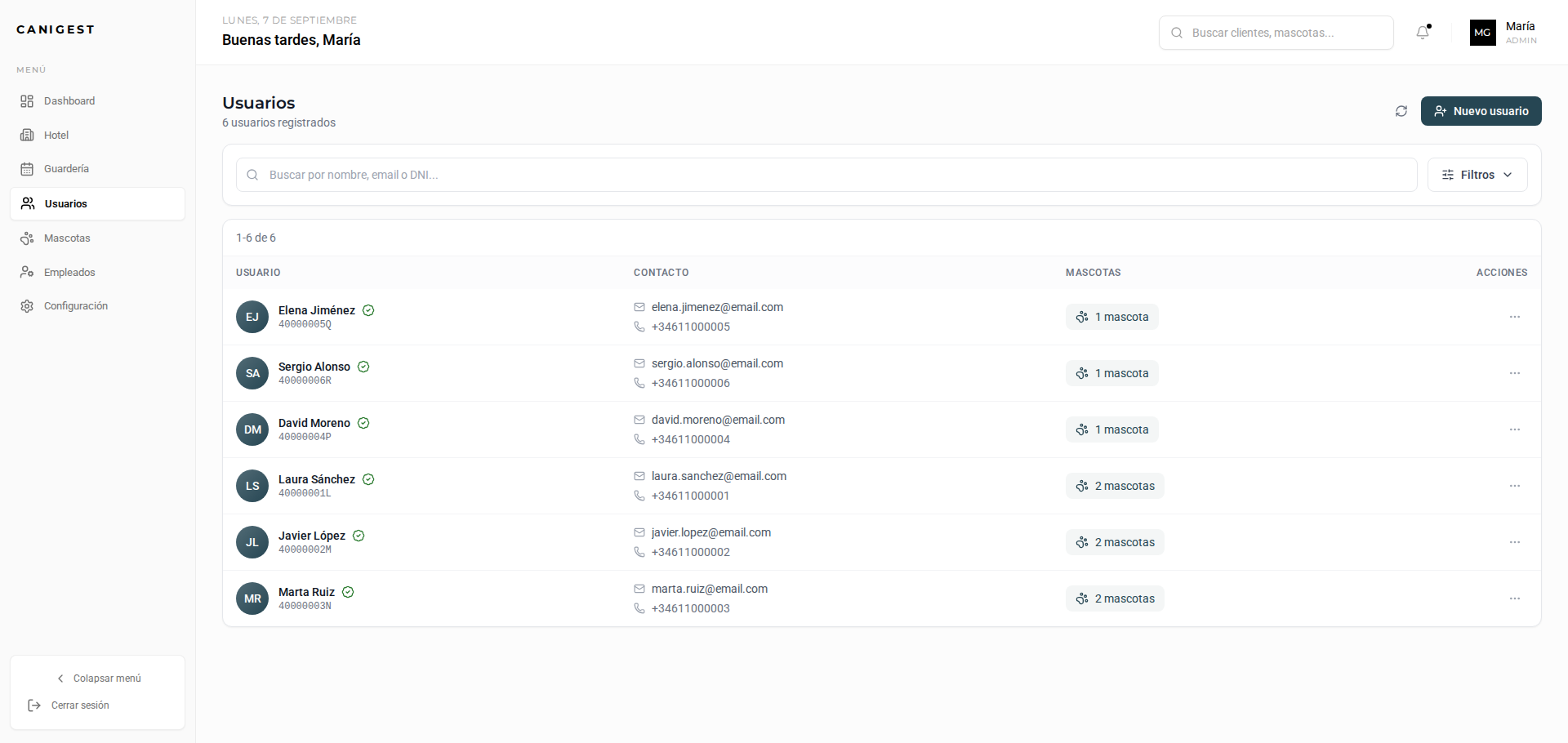
Task: Open Hotel section in the sidebar
Action: coord(97,135)
